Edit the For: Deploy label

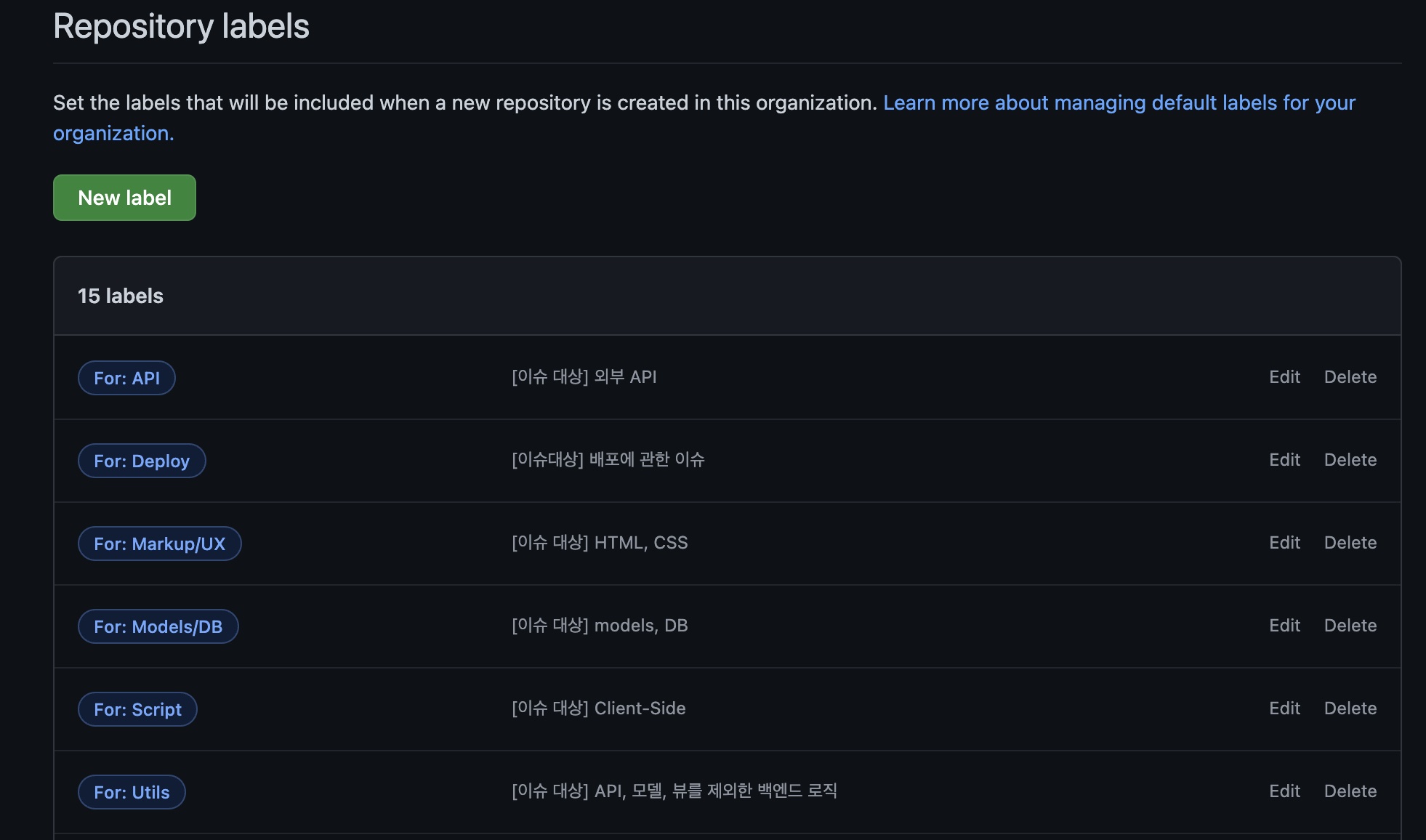1284,460
